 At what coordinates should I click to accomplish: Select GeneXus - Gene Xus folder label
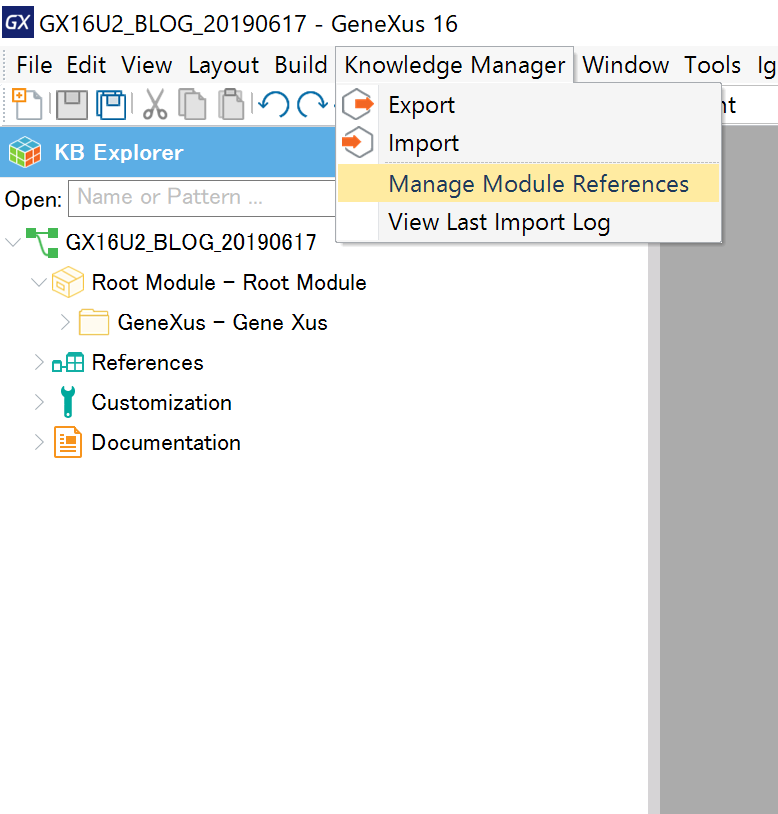223,322
